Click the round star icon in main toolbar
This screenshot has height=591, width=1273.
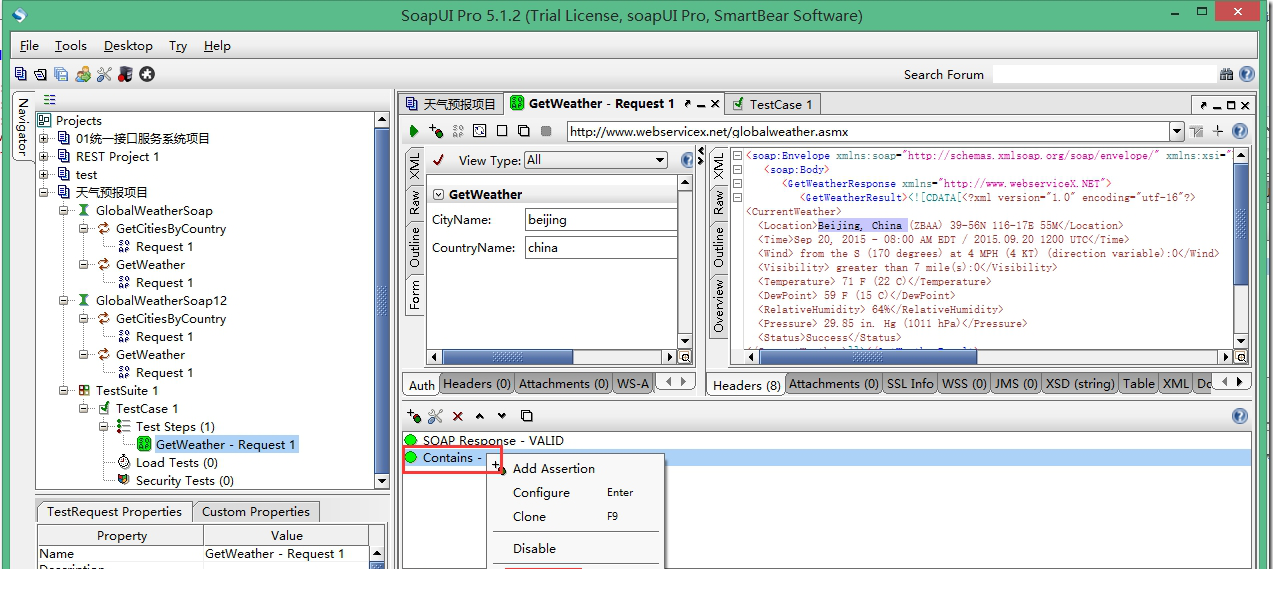147,74
